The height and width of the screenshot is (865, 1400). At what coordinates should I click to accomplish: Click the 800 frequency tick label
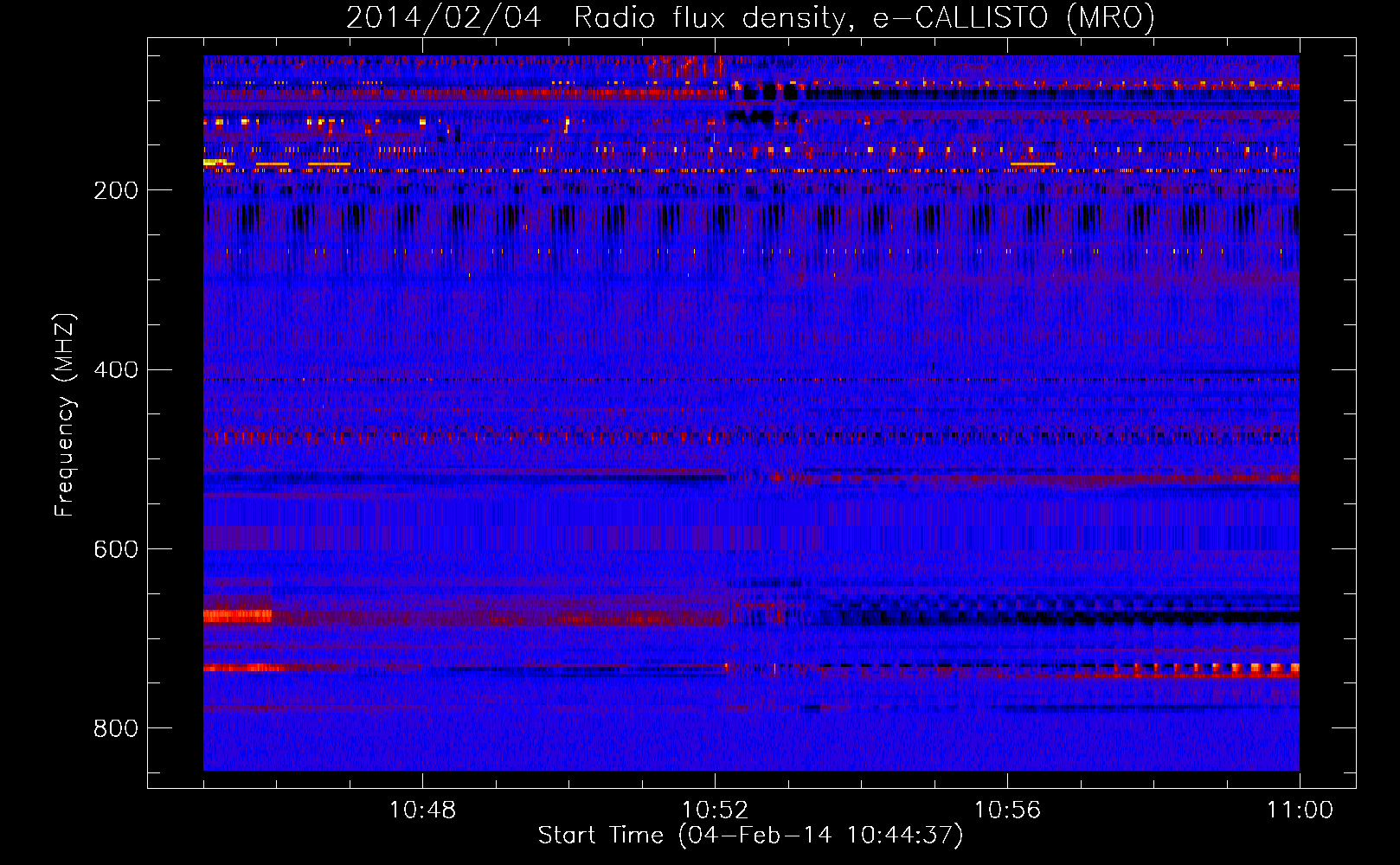click(x=116, y=729)
